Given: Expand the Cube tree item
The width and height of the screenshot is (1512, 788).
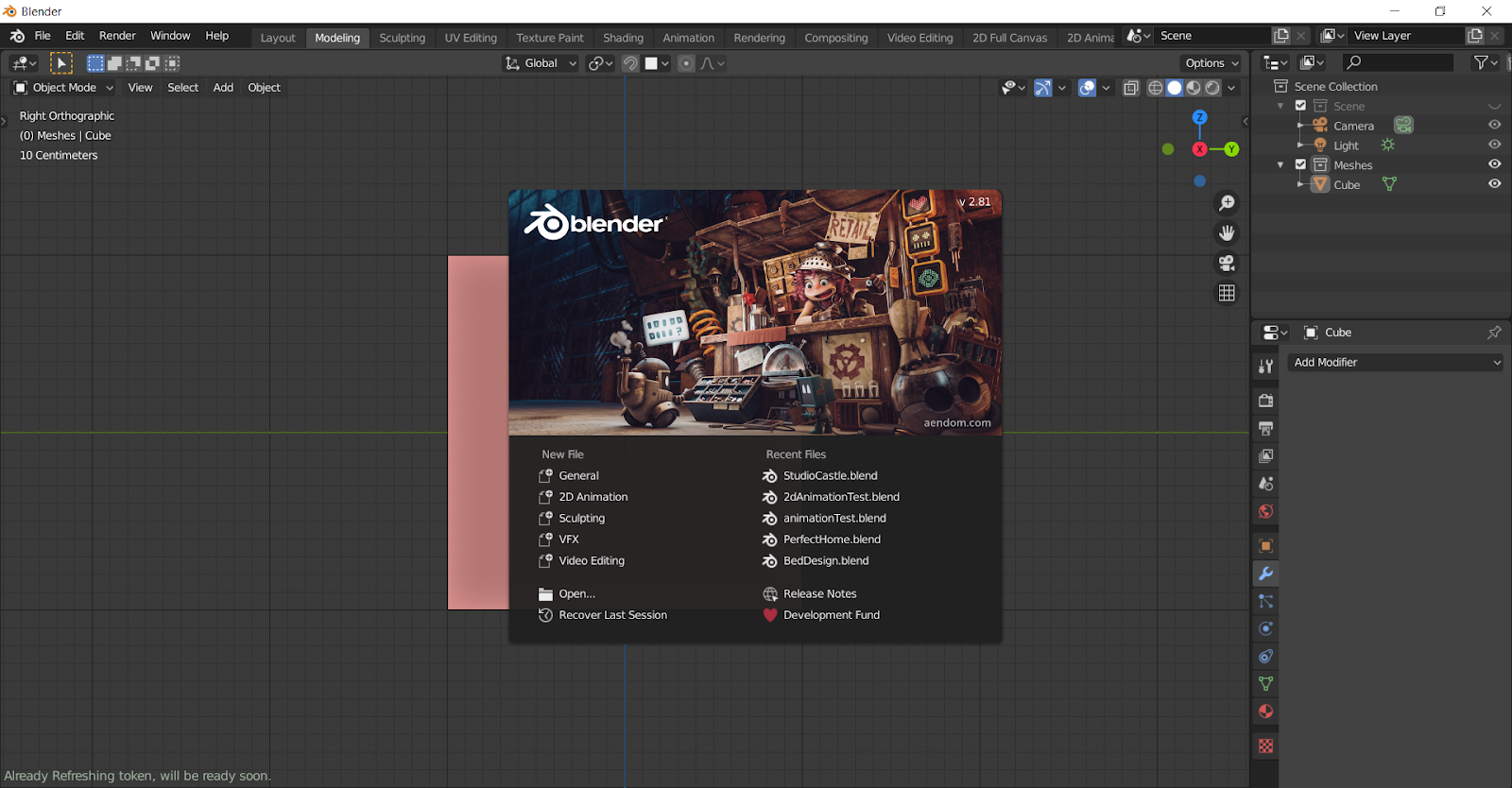Looking at the screenshot, I should (x=1300, y=184).
